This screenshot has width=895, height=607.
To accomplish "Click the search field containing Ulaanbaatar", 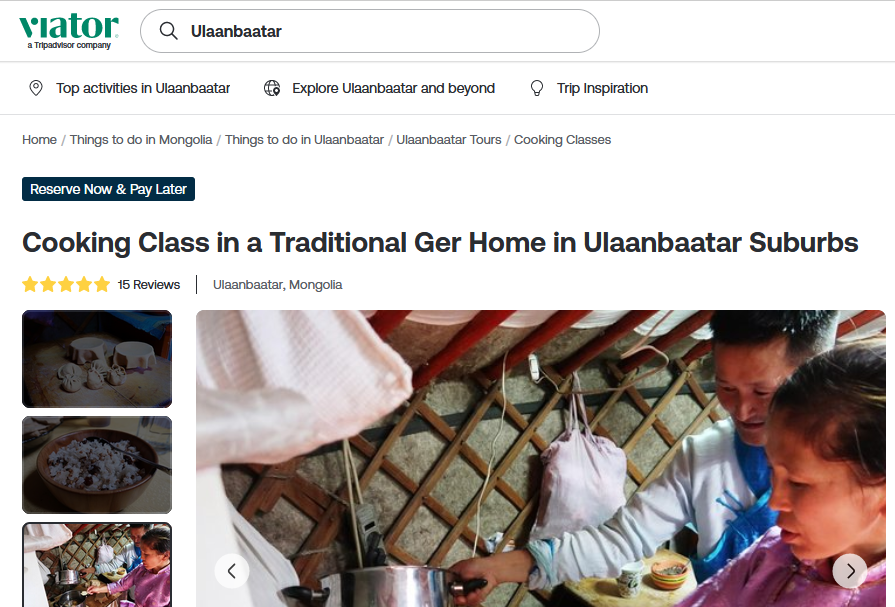I will pos(370,31).
